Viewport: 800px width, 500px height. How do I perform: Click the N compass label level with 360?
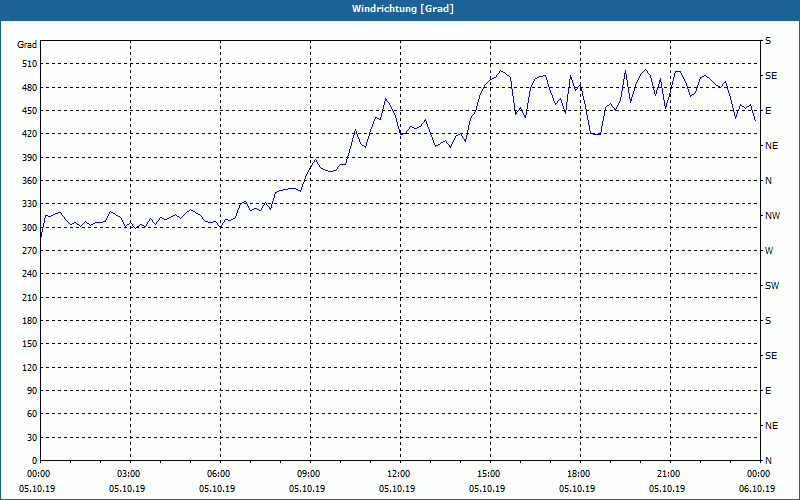768,181
